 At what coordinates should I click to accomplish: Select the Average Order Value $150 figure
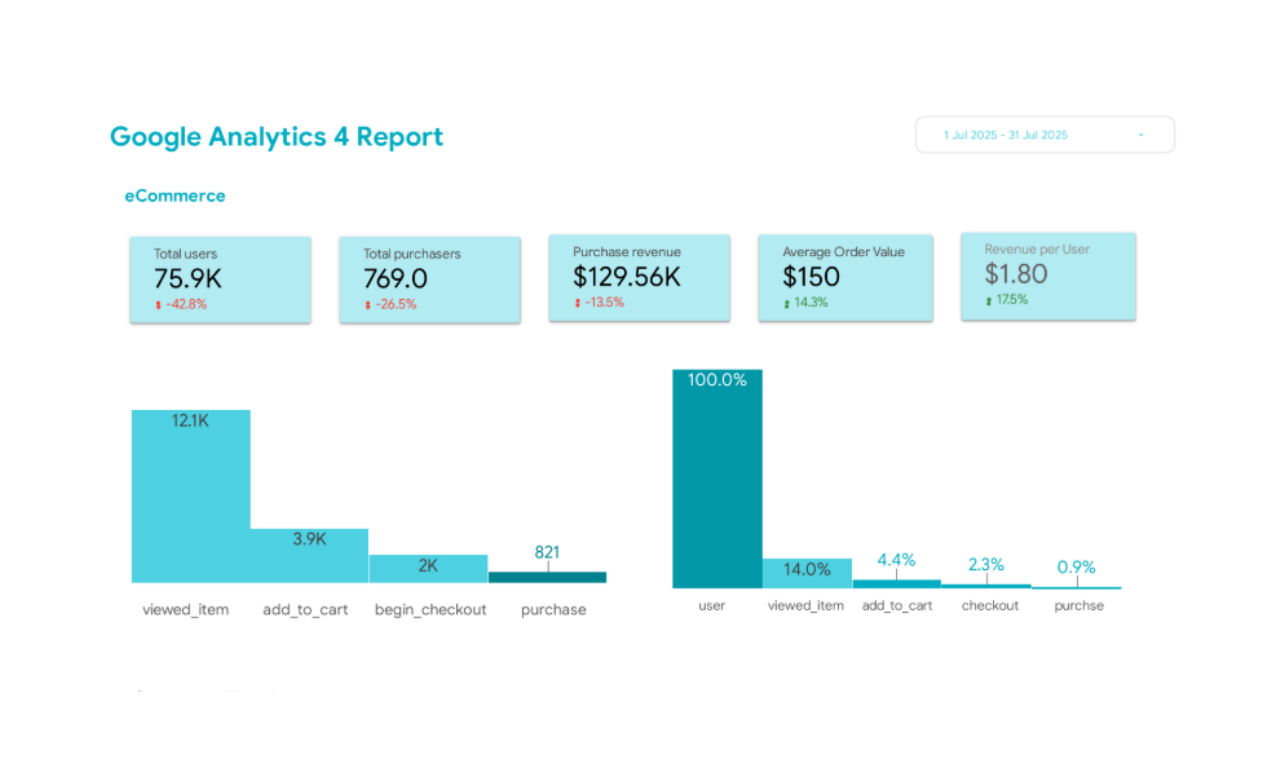coord(811,277)
